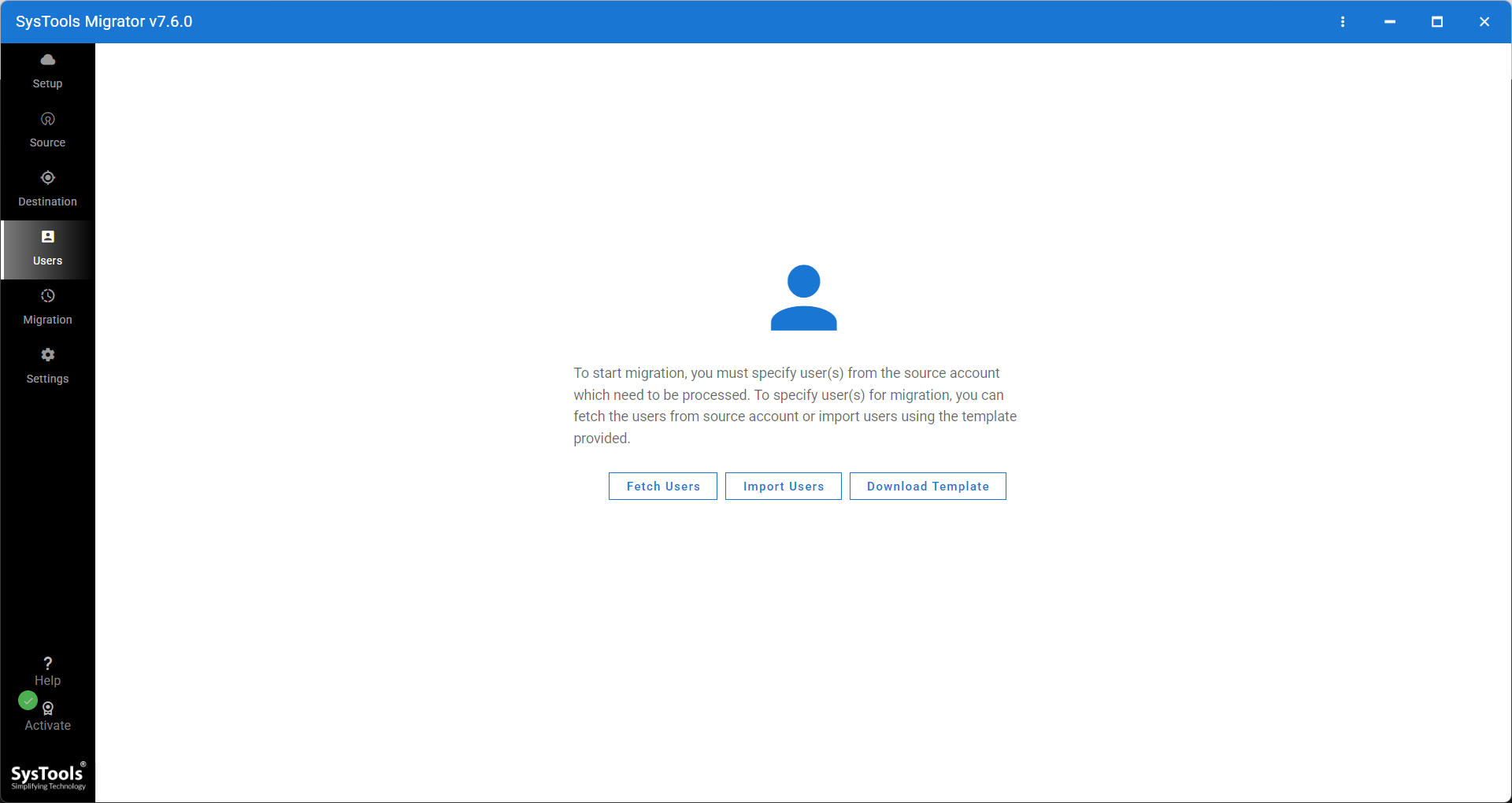Open the Source section icon
Viewport: 1512px width, 803px height.
(x=47, y=118)
